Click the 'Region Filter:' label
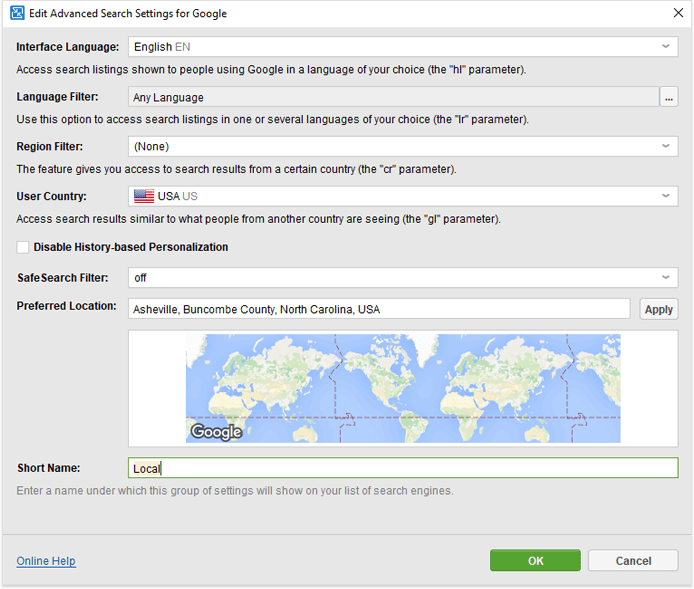 [x=50, y=146]
